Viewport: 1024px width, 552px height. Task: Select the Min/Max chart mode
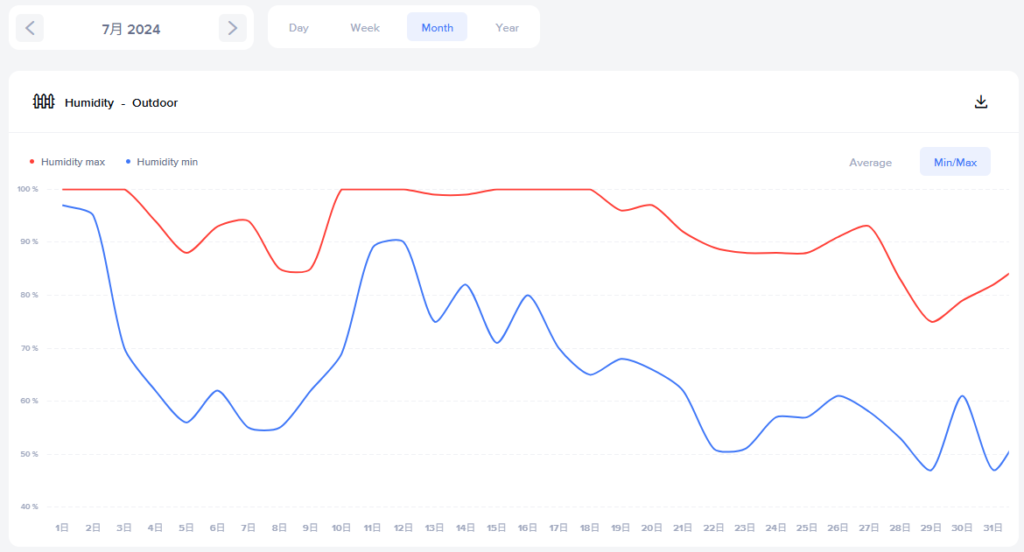pos(955,162)
